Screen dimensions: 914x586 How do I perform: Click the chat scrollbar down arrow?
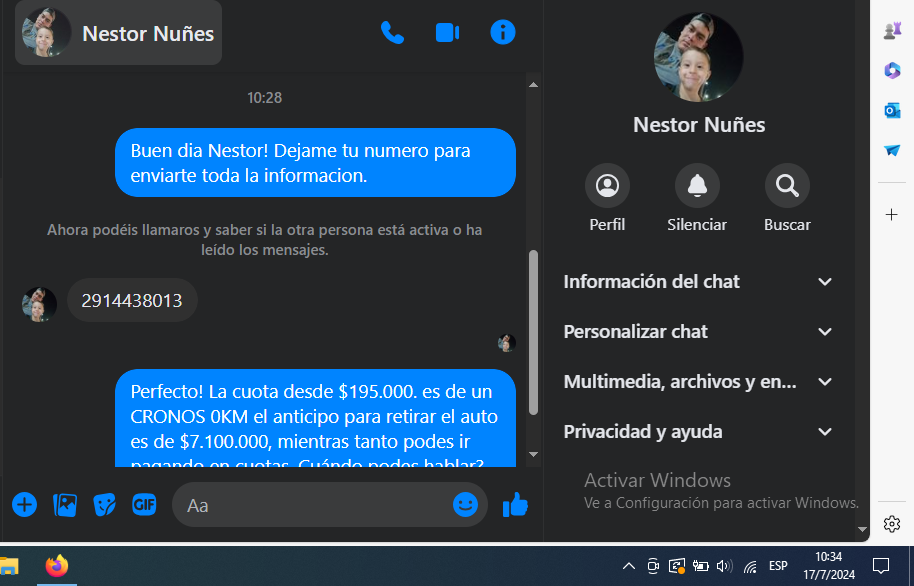tap(533, 454)
